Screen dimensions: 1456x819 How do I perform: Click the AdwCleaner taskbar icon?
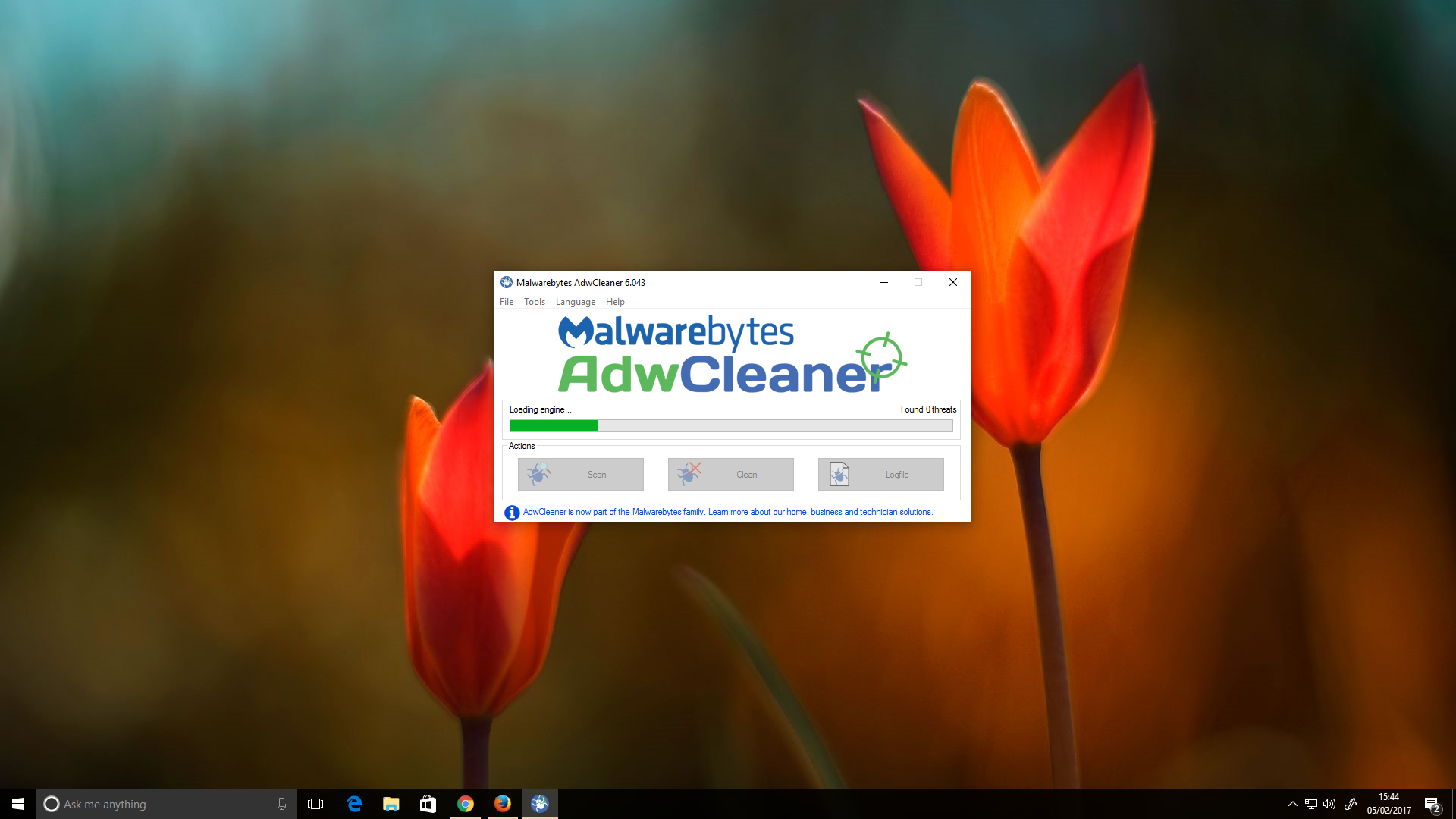coord(540,804)
